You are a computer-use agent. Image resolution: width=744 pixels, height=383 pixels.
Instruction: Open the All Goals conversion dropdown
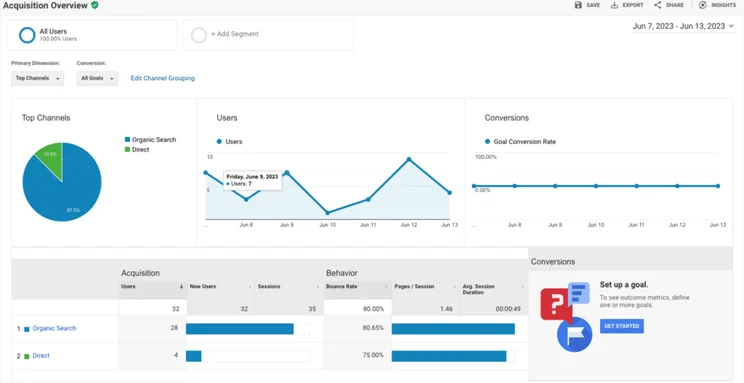97,78
